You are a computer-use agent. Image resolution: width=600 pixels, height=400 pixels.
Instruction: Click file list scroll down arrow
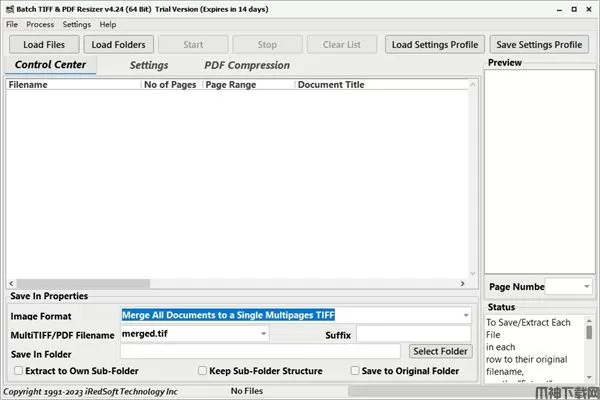tap(473, 273)
